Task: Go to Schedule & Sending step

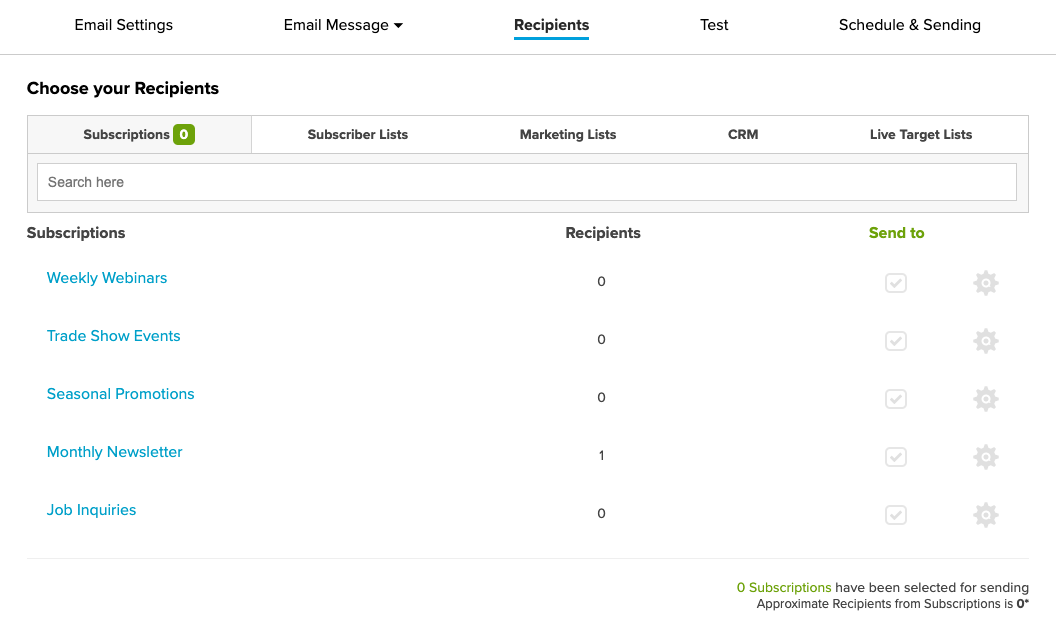Action: coord(909,25)
